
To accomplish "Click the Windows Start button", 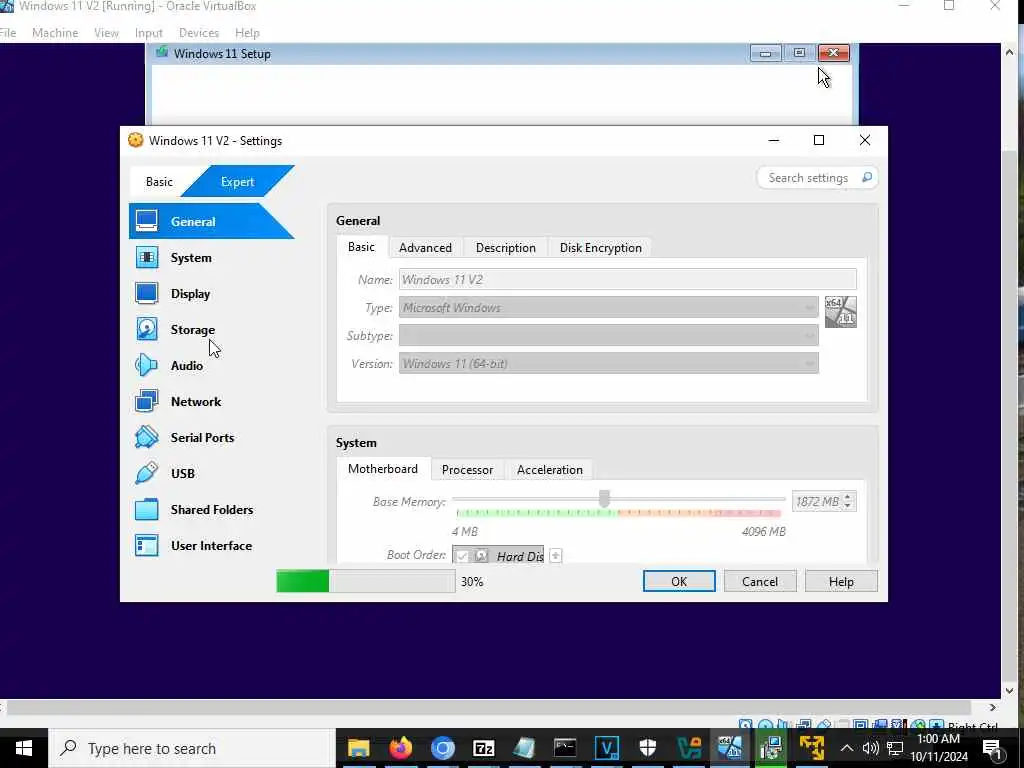I will pyautogui.click(x=24, y=748).
